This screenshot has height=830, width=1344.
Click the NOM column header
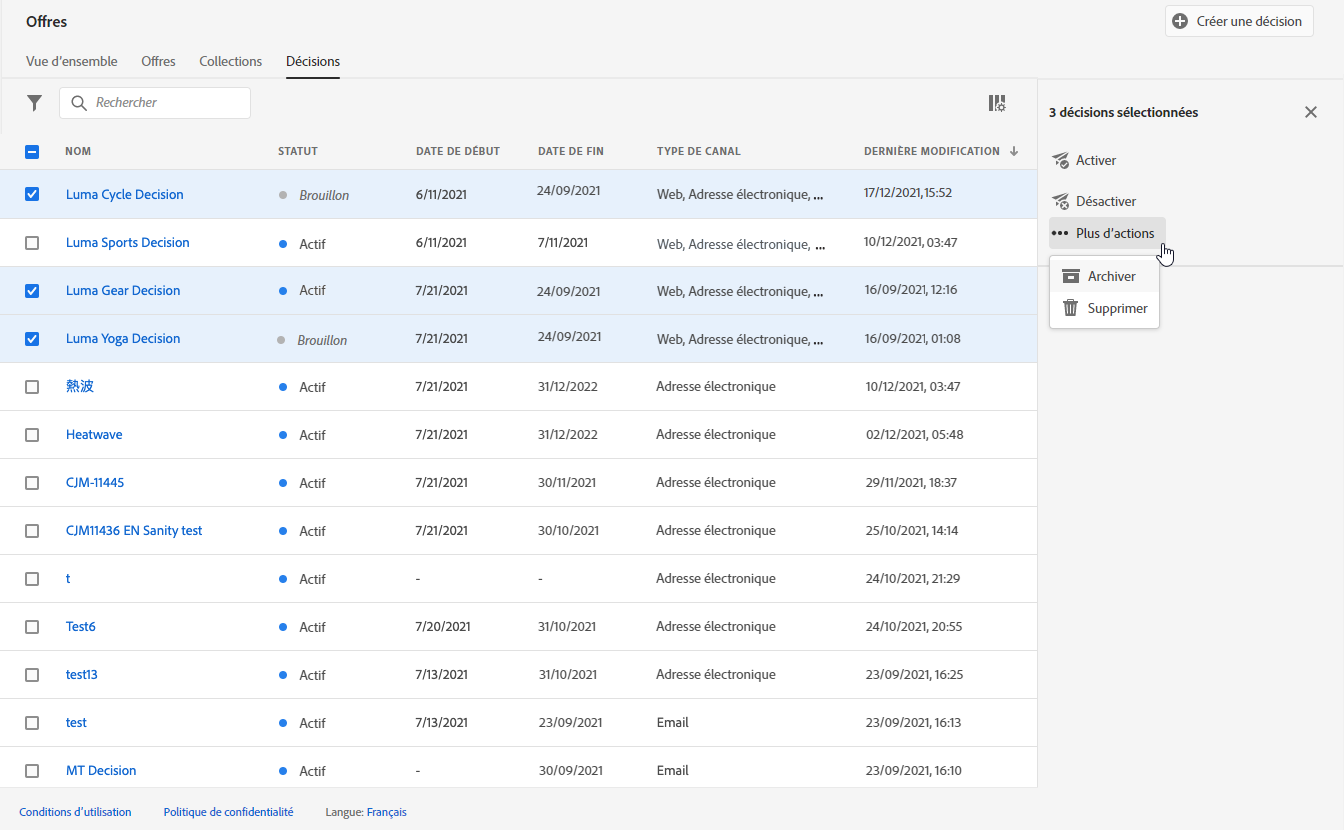78,152
